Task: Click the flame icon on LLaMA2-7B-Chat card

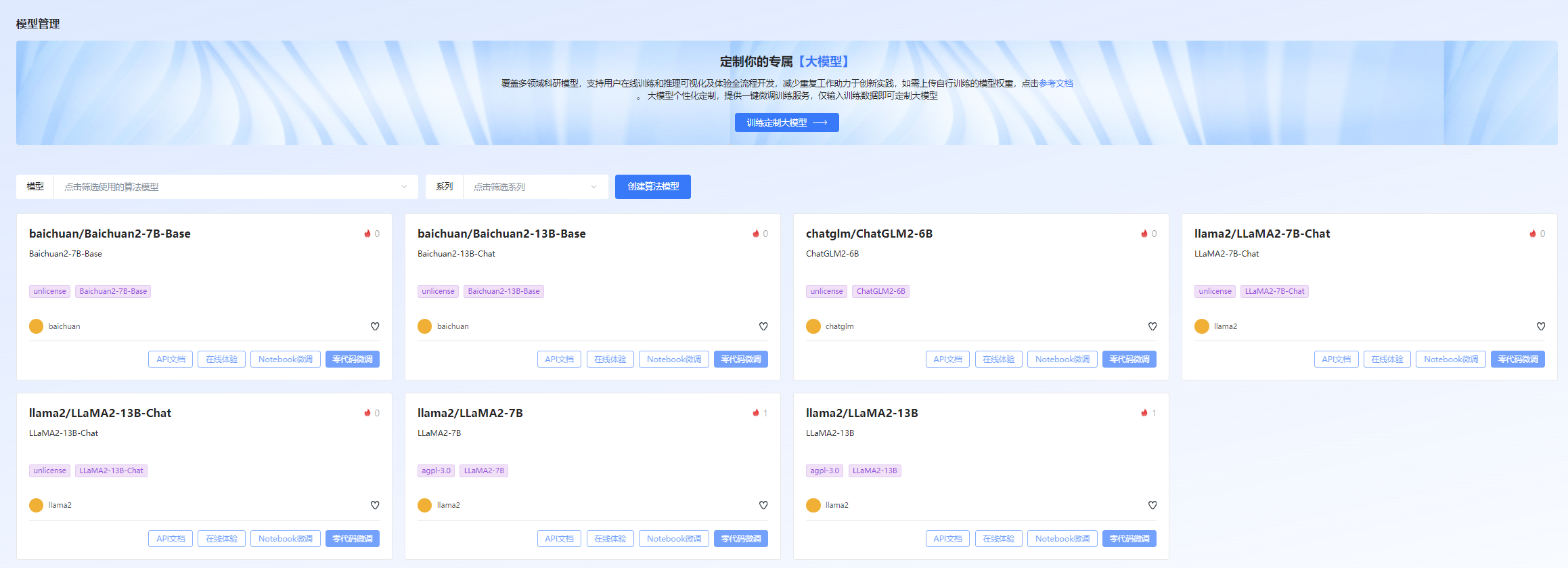Action: coord(1533,234)
